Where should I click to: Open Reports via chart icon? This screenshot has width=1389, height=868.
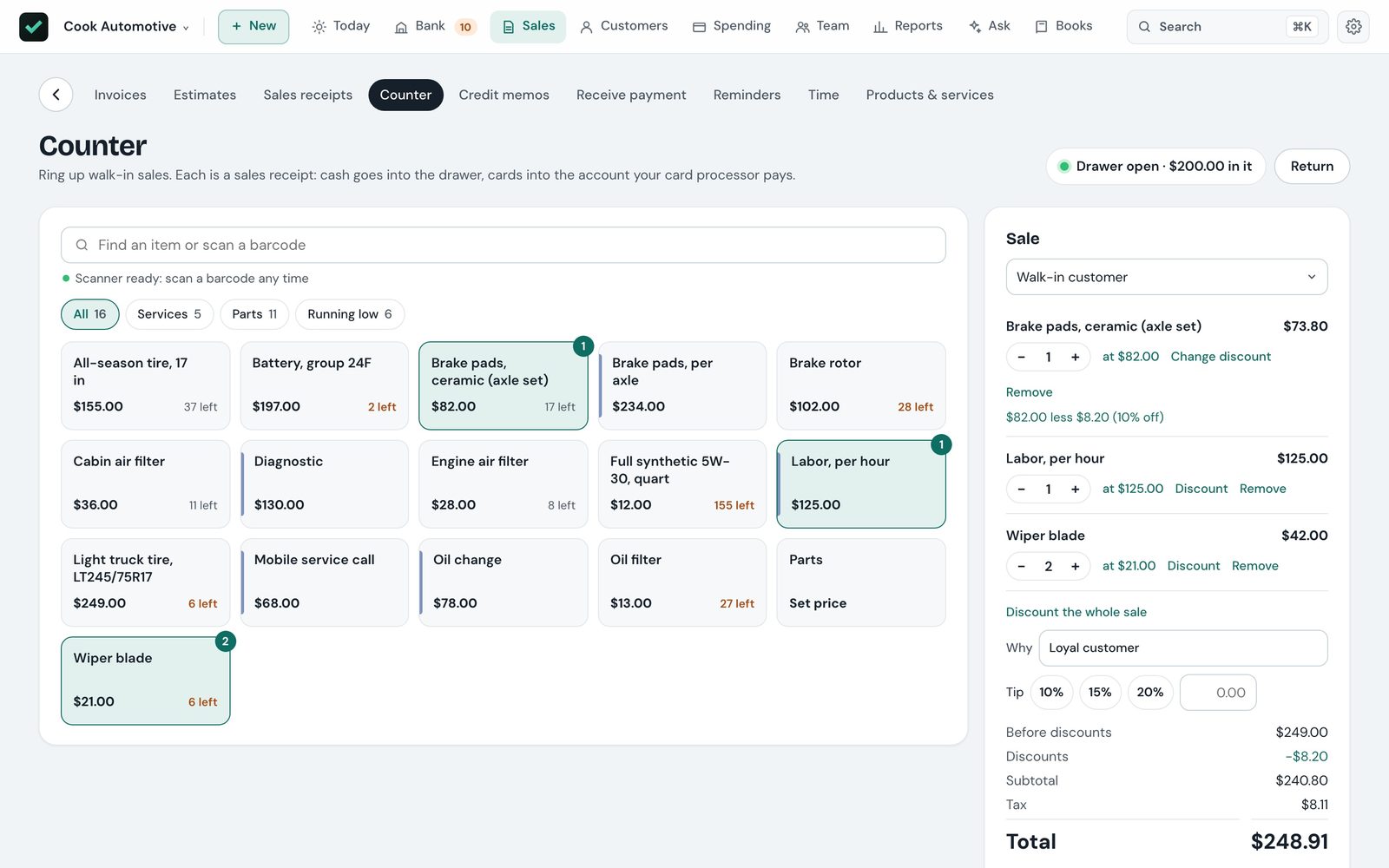[907, 27]
